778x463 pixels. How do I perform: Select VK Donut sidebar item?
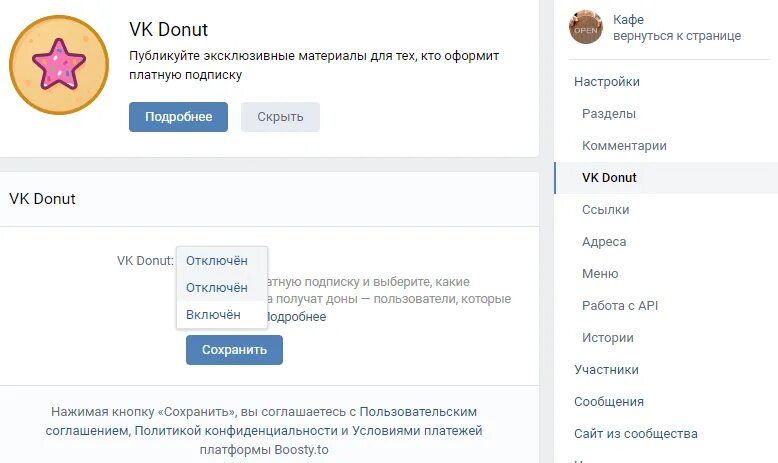point(666,178)
